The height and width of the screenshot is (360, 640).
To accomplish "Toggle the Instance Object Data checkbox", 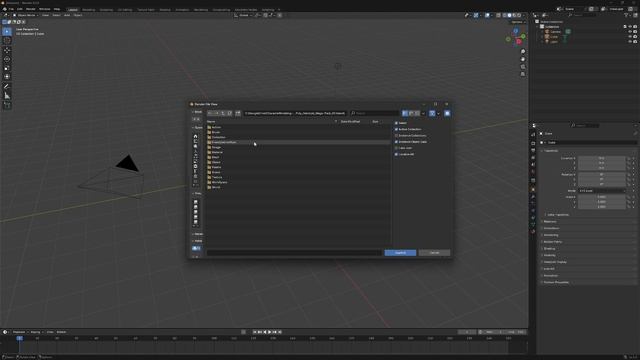I will pyautogui.click(x=396, y=142).
